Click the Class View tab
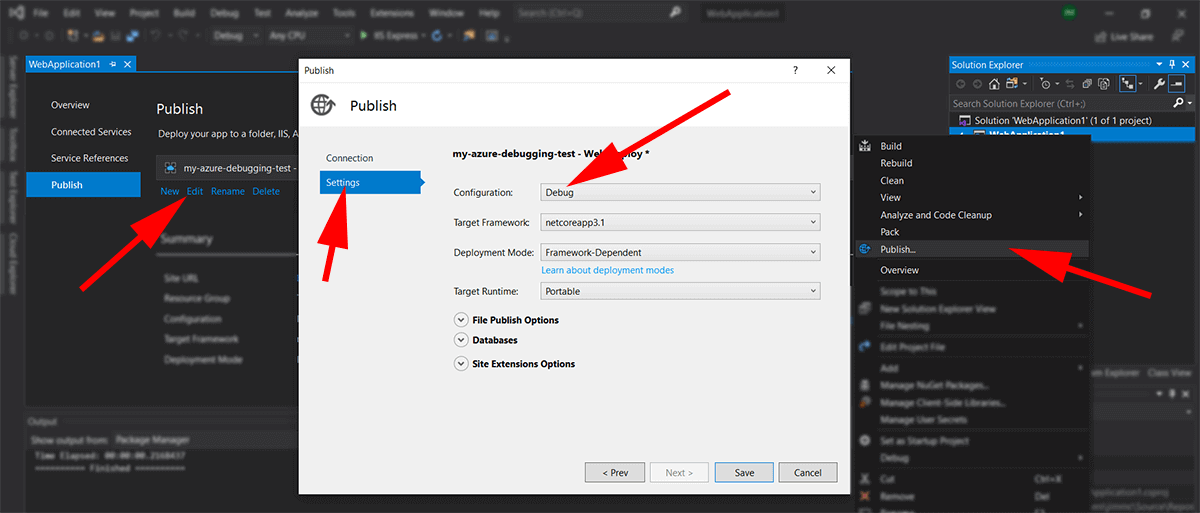 1168,372
